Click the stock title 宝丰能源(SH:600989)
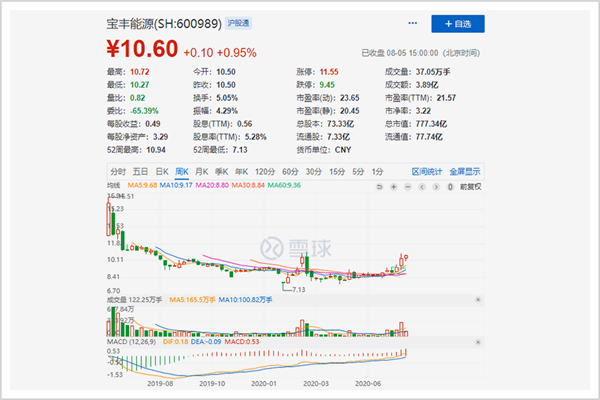The width and height of the screenshot is (600, 400). (164, 24)
